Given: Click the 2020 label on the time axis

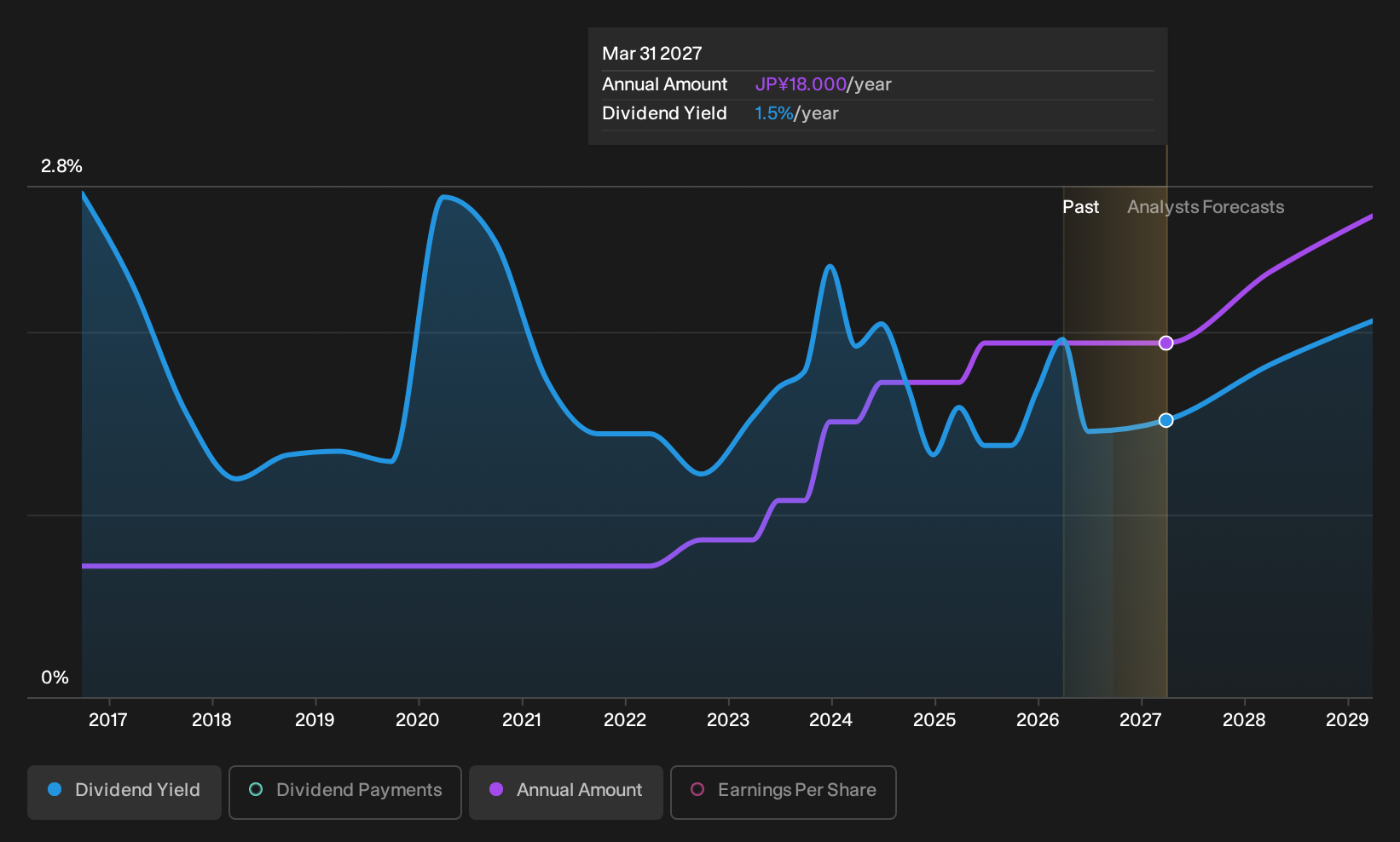Looking at the screenshot, I should point(418,720).
